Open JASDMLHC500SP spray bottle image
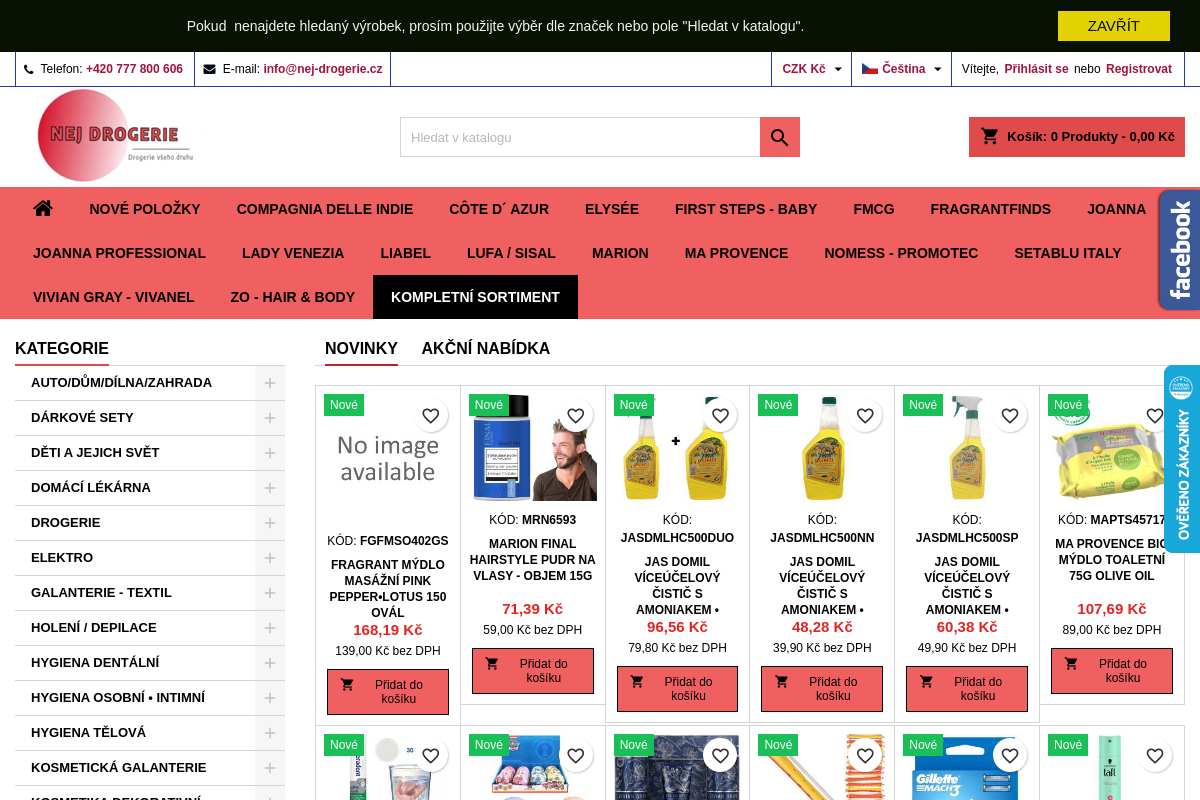The height and width of the screenshot is (800, 1200). [x=967, y=447]
